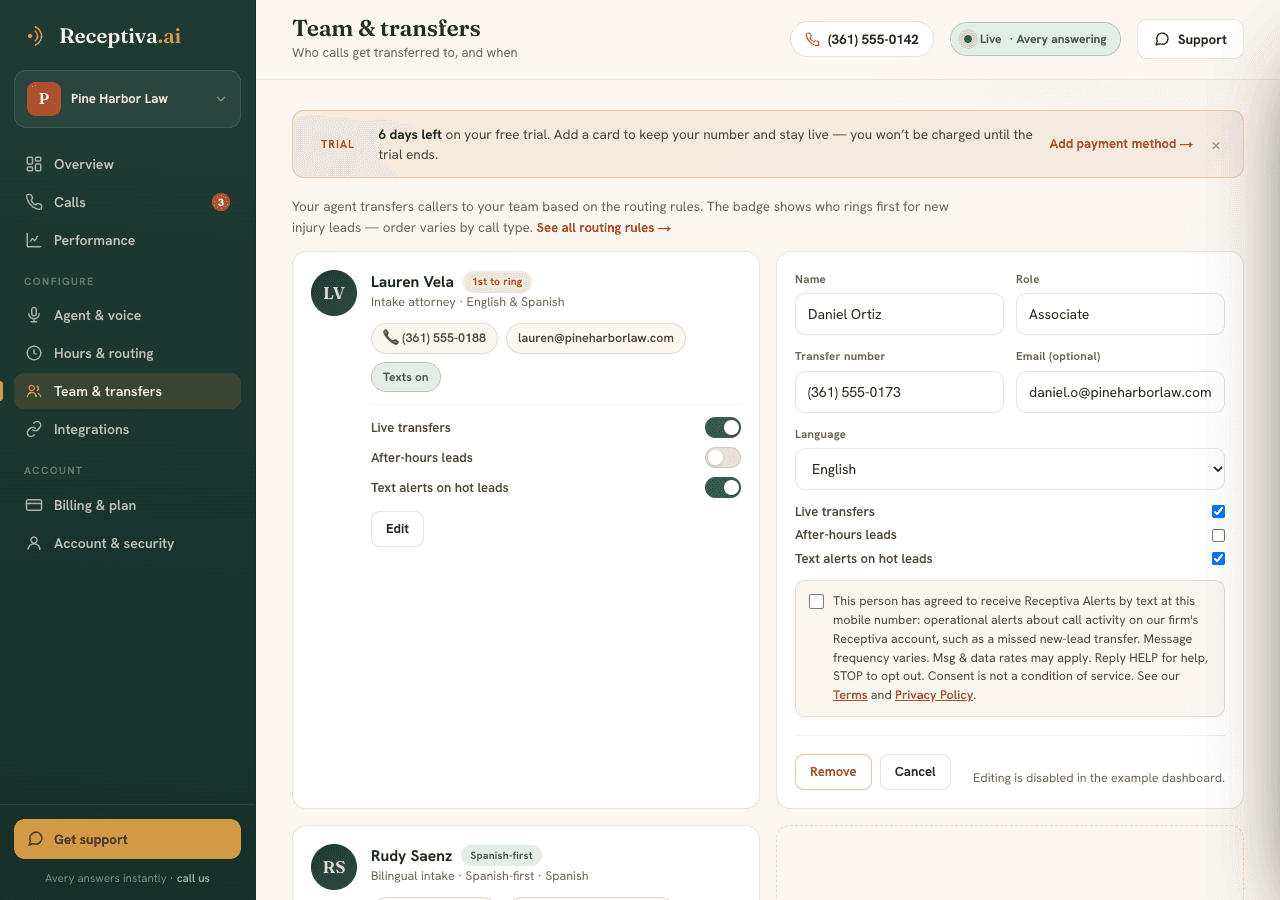Click the Lauren Vela 'LV' avatar
Viewport: 1280px width, 900px height.
click(334, 293)
